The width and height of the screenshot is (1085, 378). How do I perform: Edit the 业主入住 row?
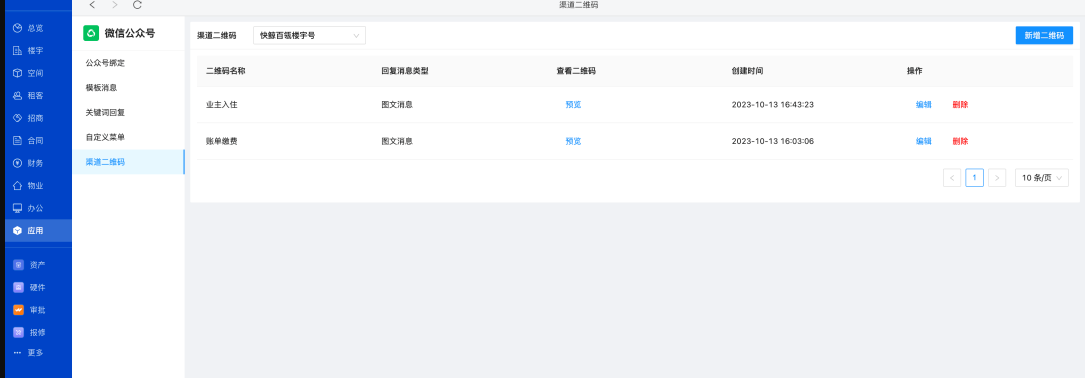coord(924,105)
